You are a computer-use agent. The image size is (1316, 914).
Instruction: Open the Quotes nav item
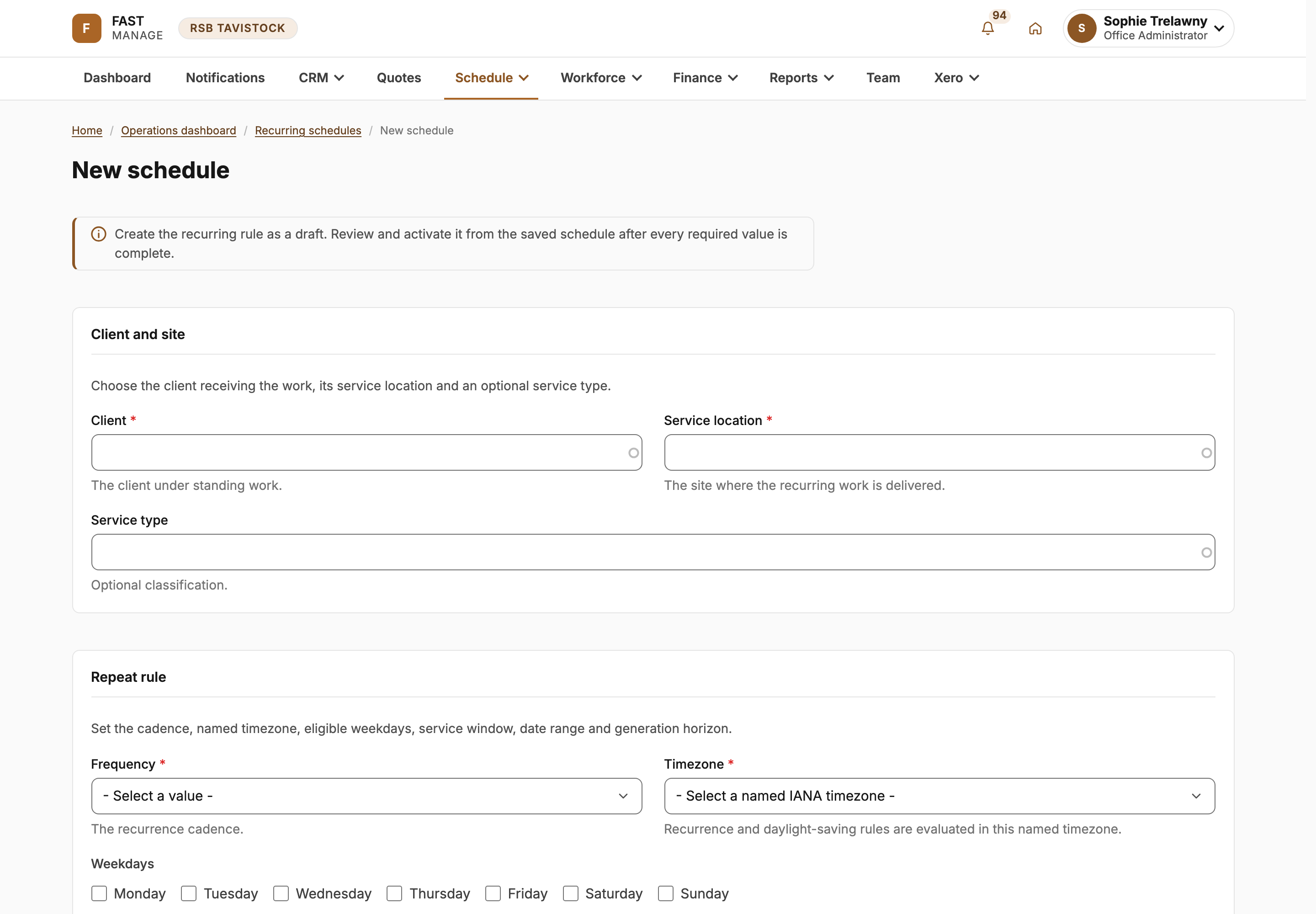pos(398,78)
